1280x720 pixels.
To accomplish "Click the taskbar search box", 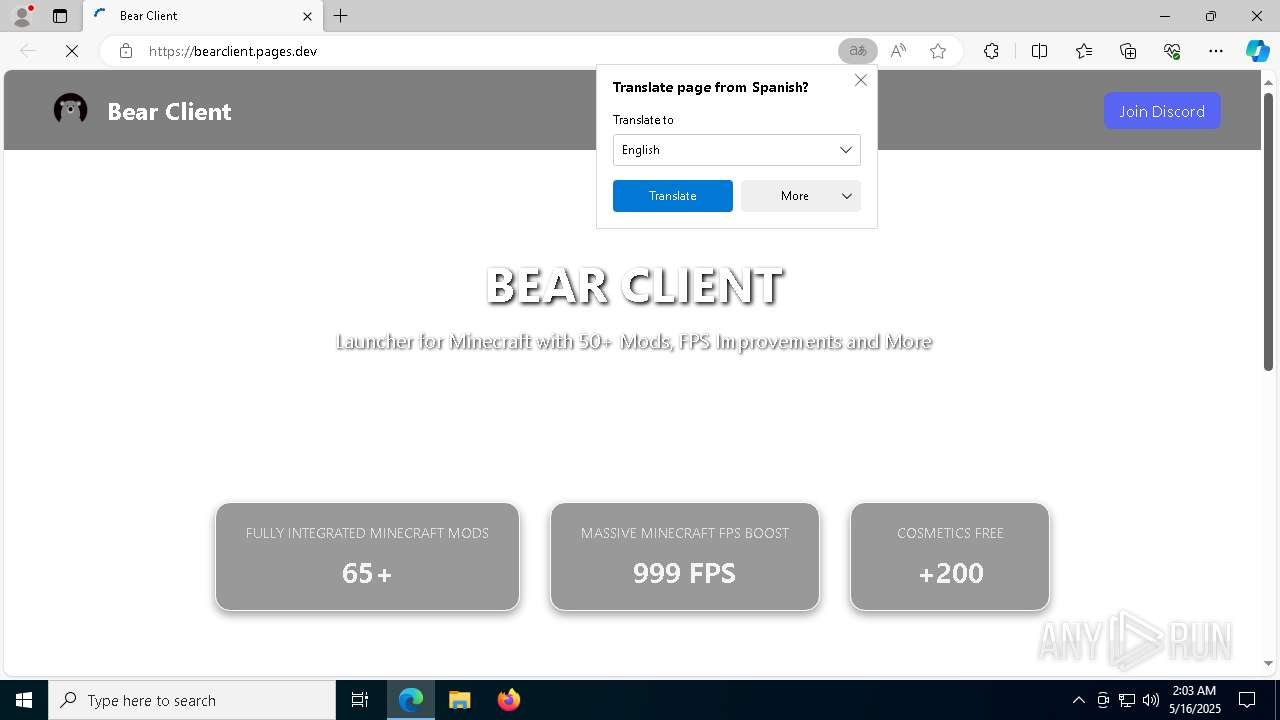I will coord(192,700).
